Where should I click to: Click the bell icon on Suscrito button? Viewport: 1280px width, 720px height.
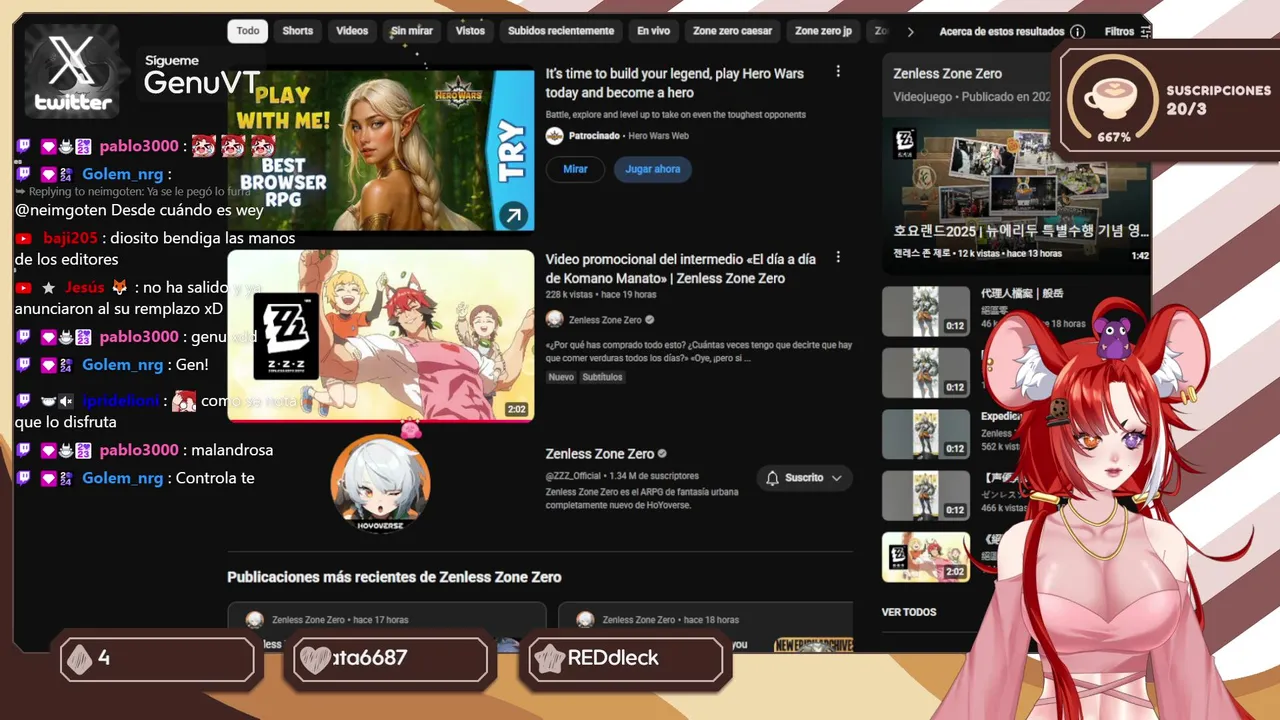click(772, 478)
